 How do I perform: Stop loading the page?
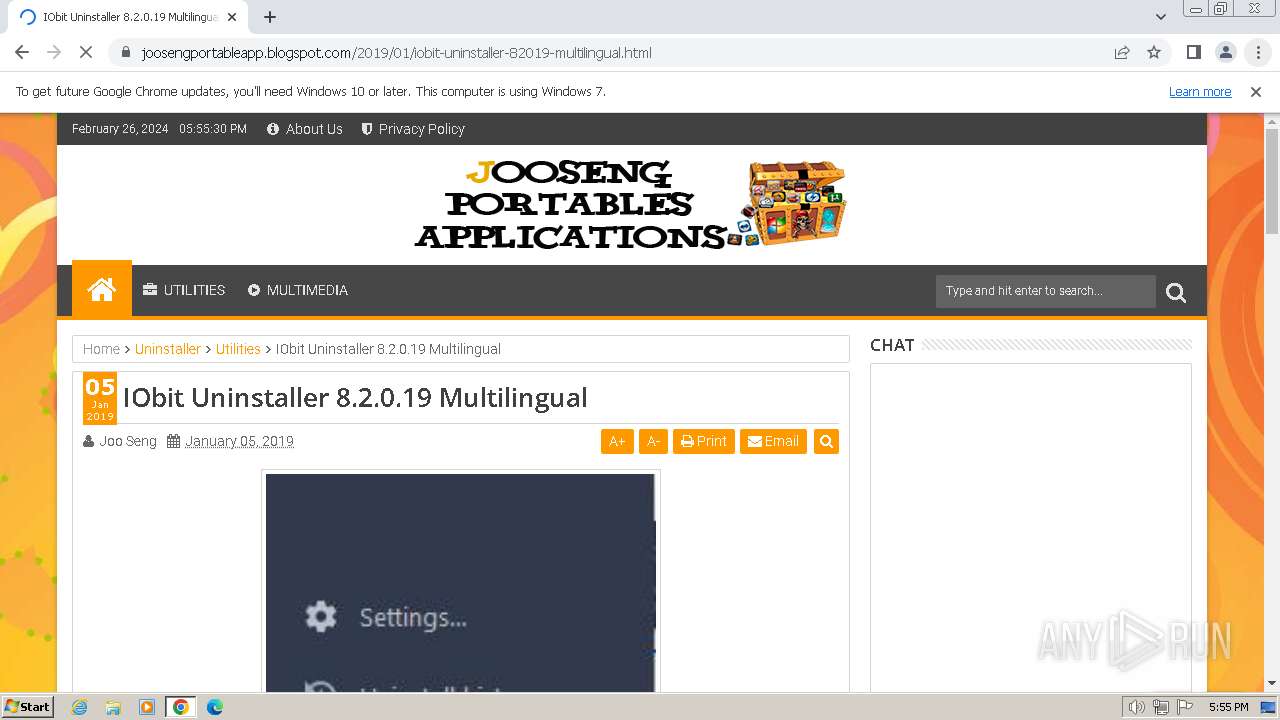[86, 52]
